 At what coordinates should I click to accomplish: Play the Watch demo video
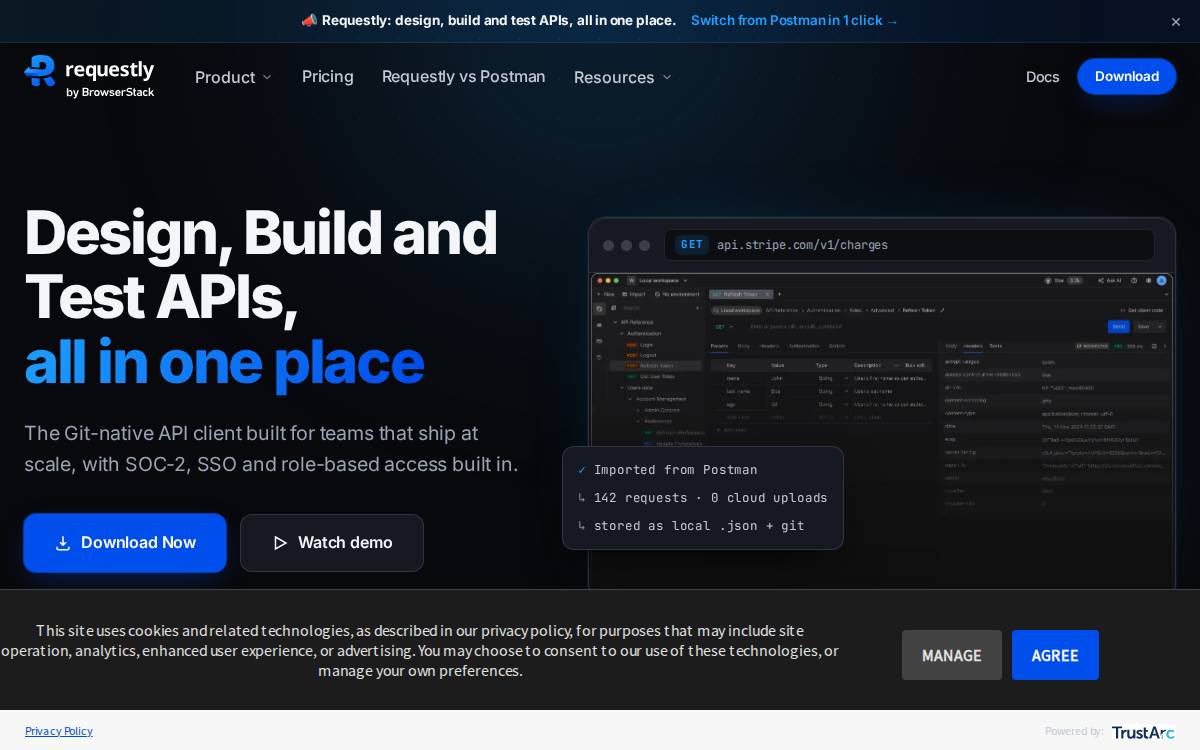332,543
